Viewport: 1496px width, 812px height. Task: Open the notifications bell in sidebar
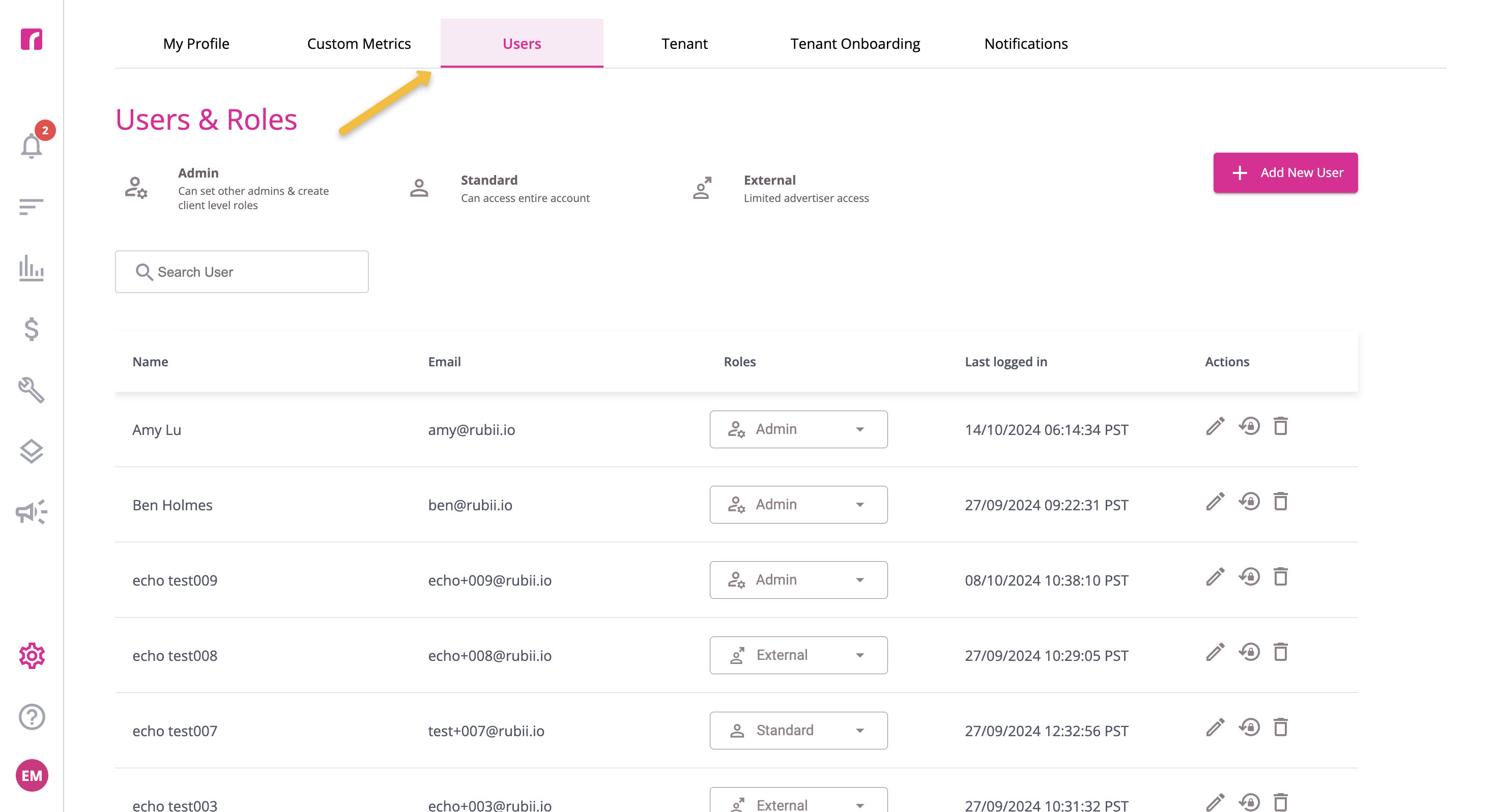[32, 145]
